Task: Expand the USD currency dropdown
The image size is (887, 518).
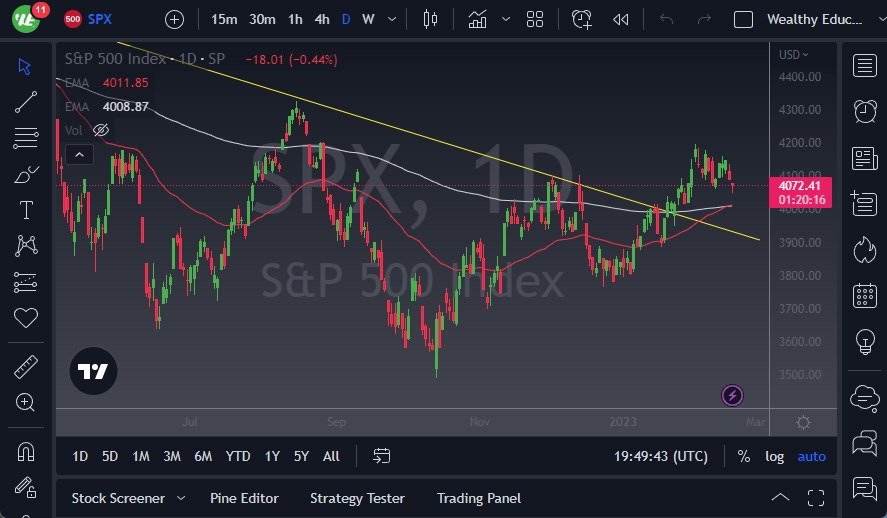Action: (x=794, y=54)
